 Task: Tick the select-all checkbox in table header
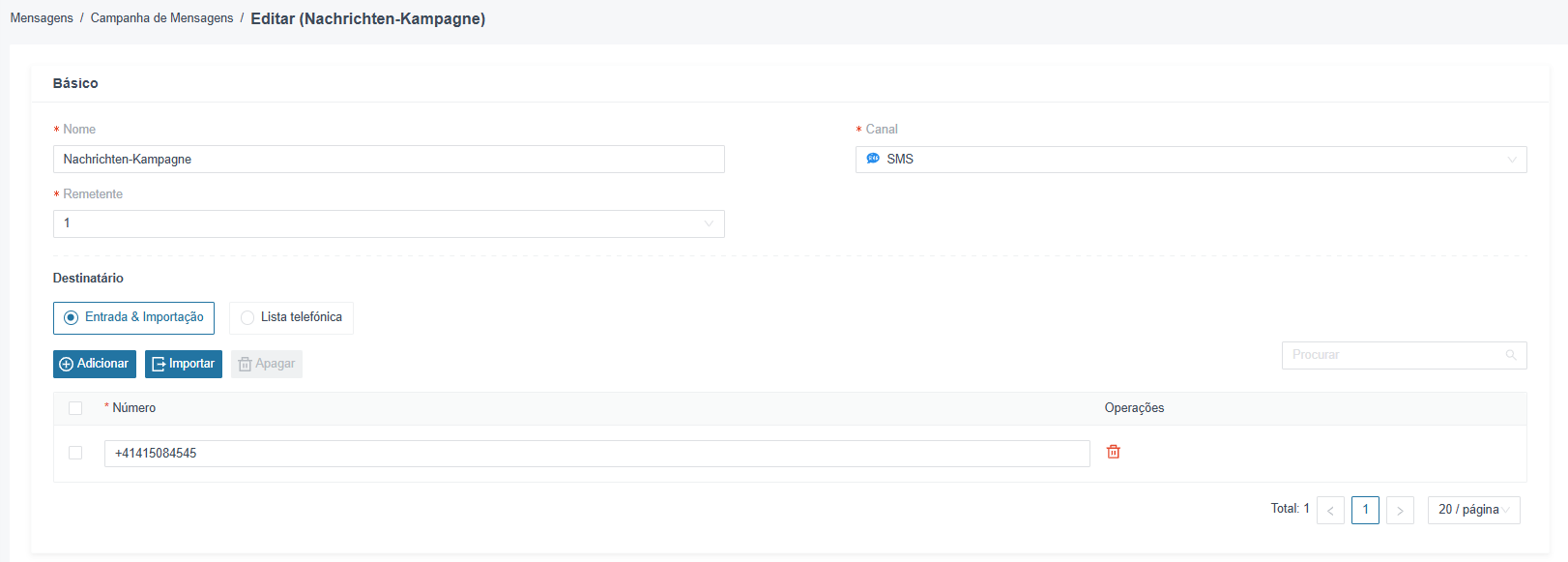75,408
